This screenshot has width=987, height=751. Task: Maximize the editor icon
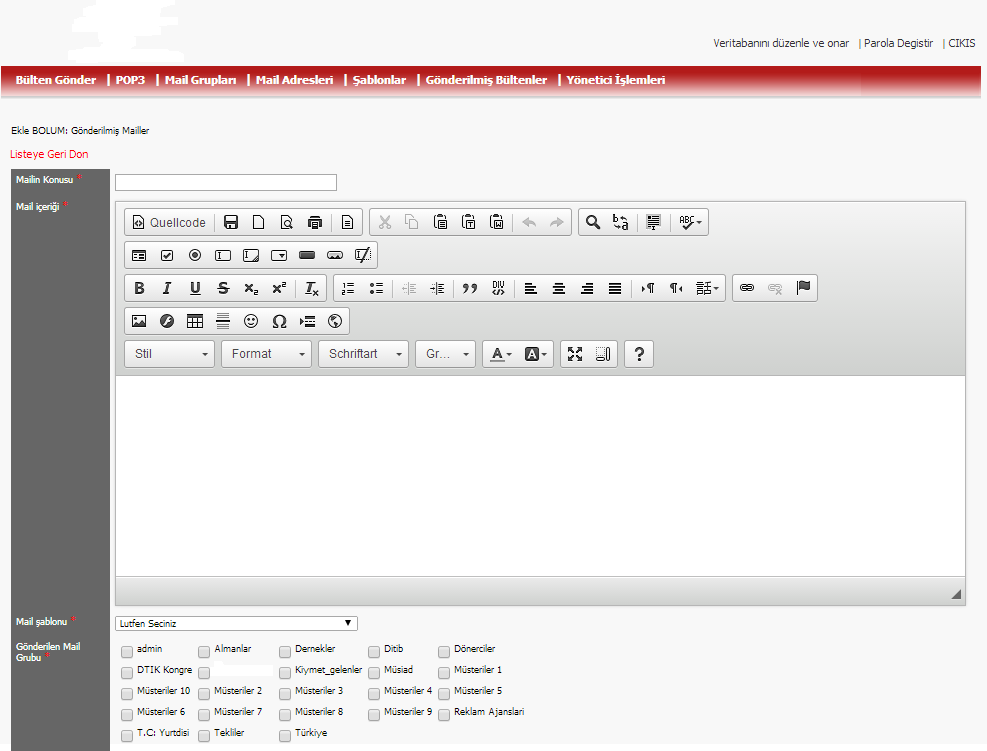(575, 354)
